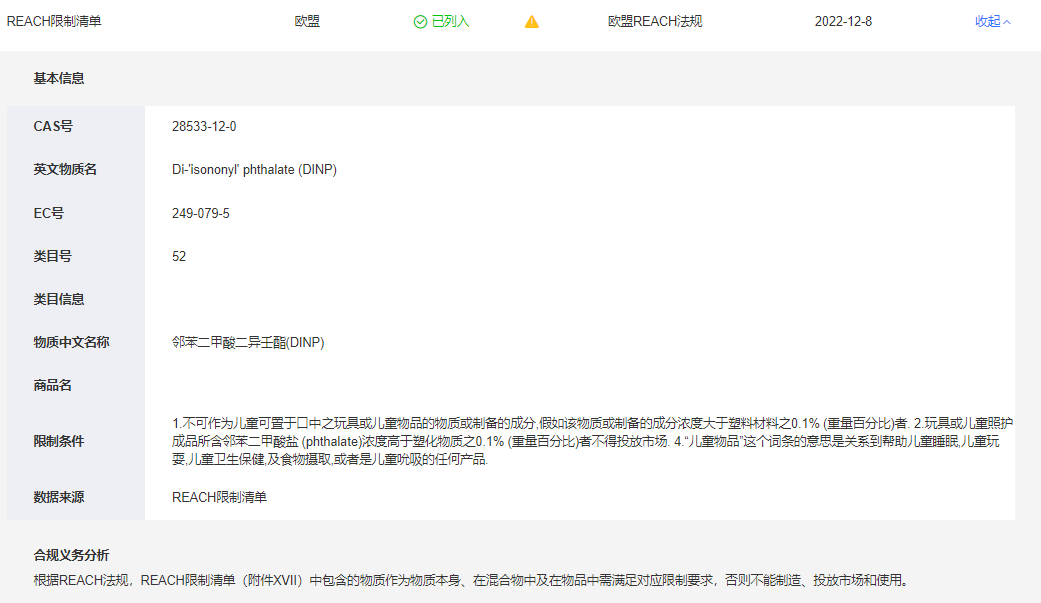Screen dimensions: 1041x603
Task: Click the 类目号 value 52
Action: click(179, 256)
